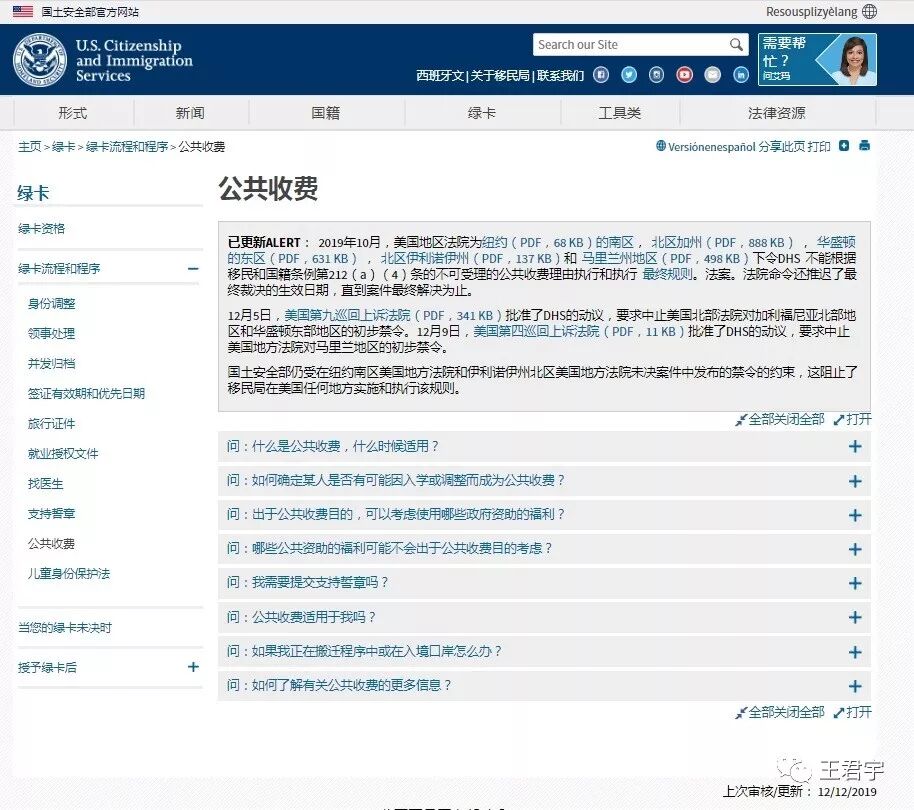Open the 联系我们 header link
Screen dimensions: 914x810
(560, 75)
